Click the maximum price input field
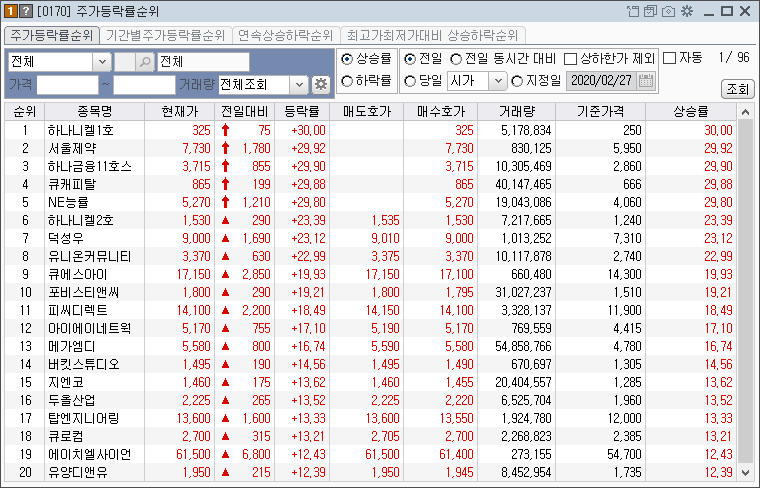This screenshot has height=488, width=760. click(x=144, y=85)
